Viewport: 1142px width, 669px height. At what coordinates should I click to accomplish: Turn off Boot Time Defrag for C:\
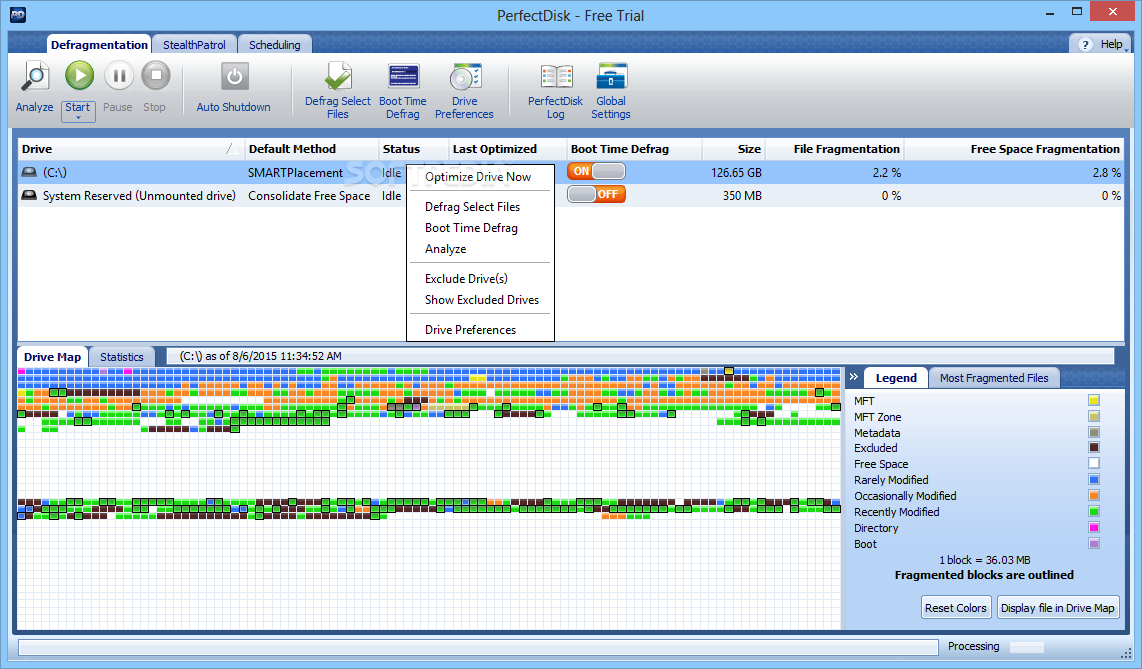coord(596,172)
